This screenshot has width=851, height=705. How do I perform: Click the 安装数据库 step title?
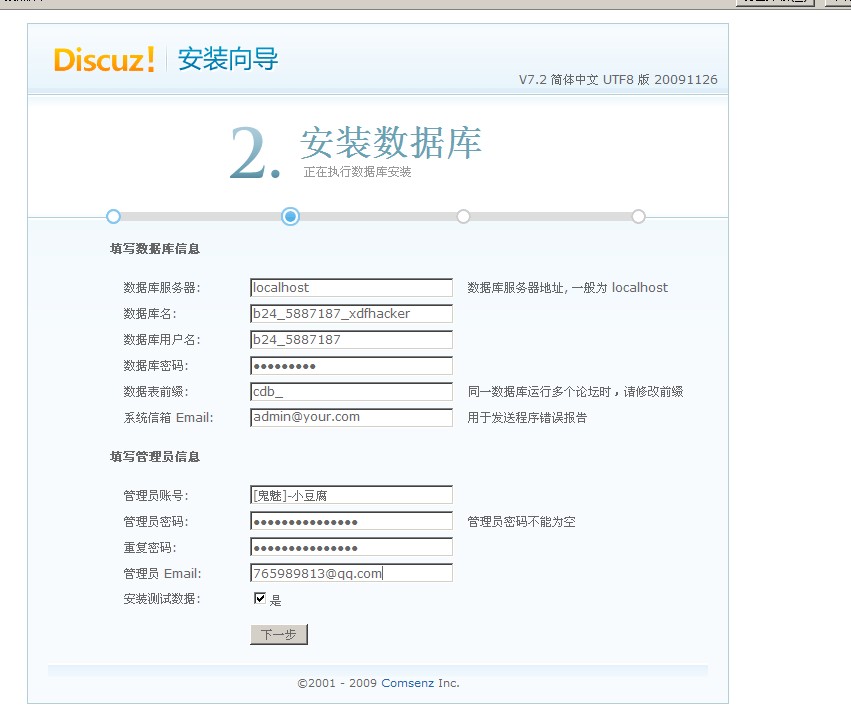391,143
